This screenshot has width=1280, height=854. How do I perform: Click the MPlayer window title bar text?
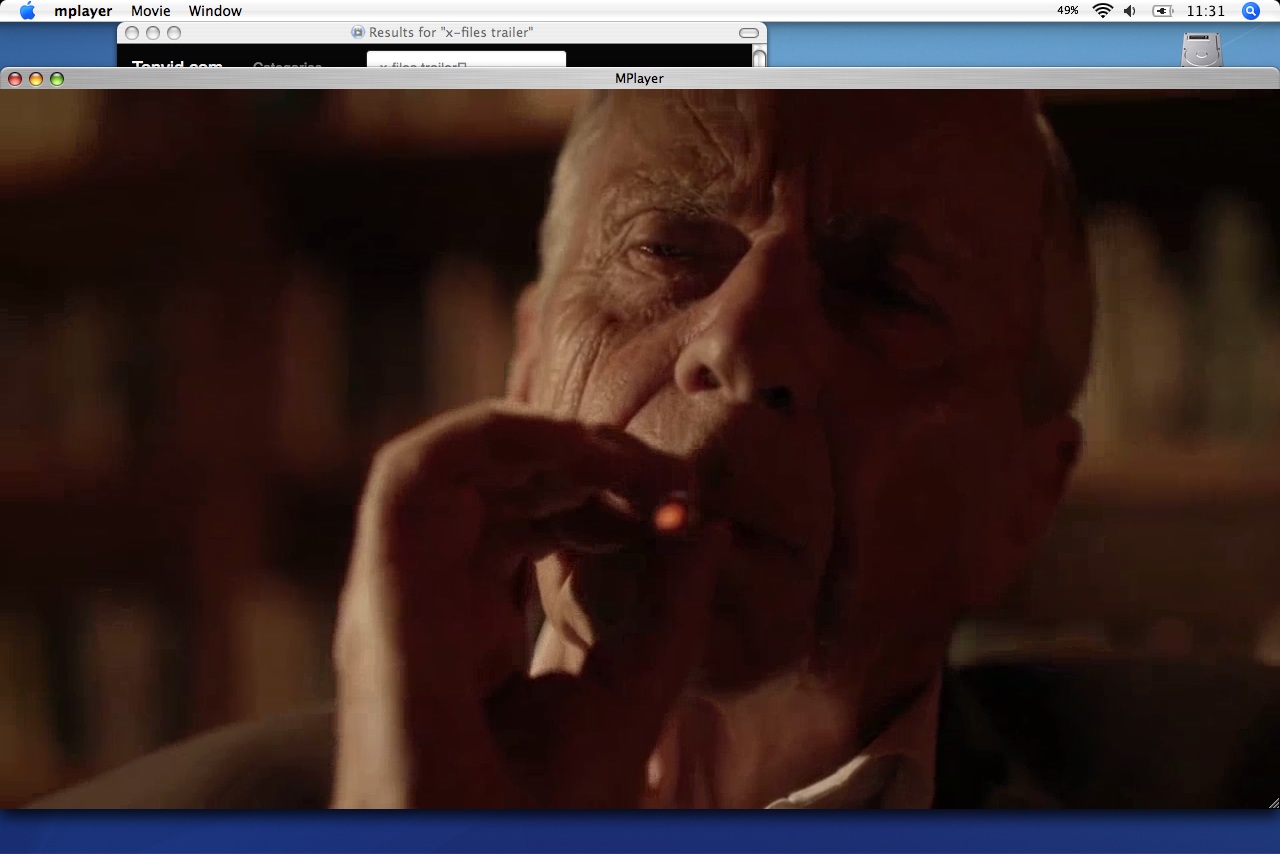point(640,78)
